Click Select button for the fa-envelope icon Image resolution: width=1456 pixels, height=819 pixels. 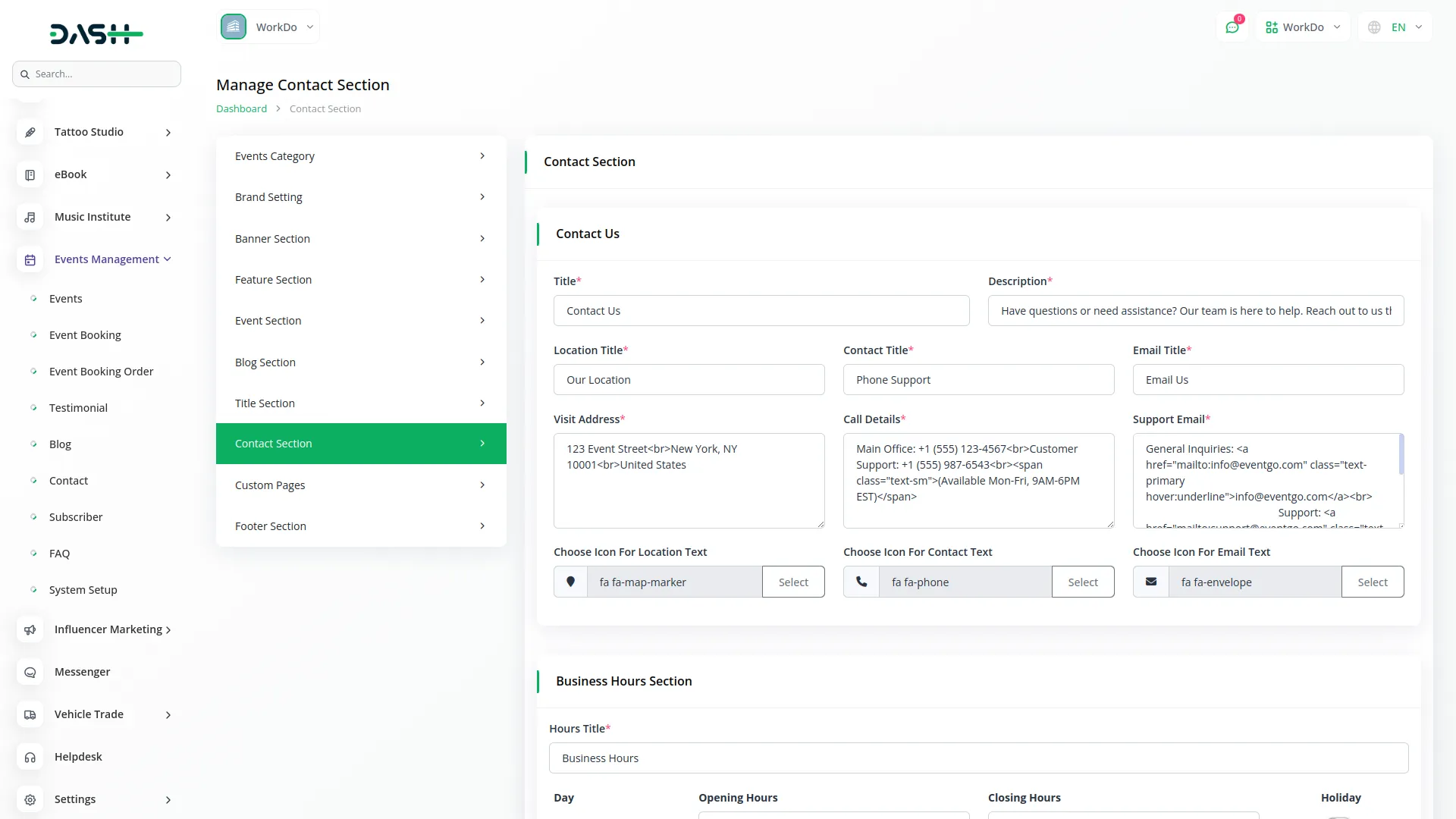1372,582
